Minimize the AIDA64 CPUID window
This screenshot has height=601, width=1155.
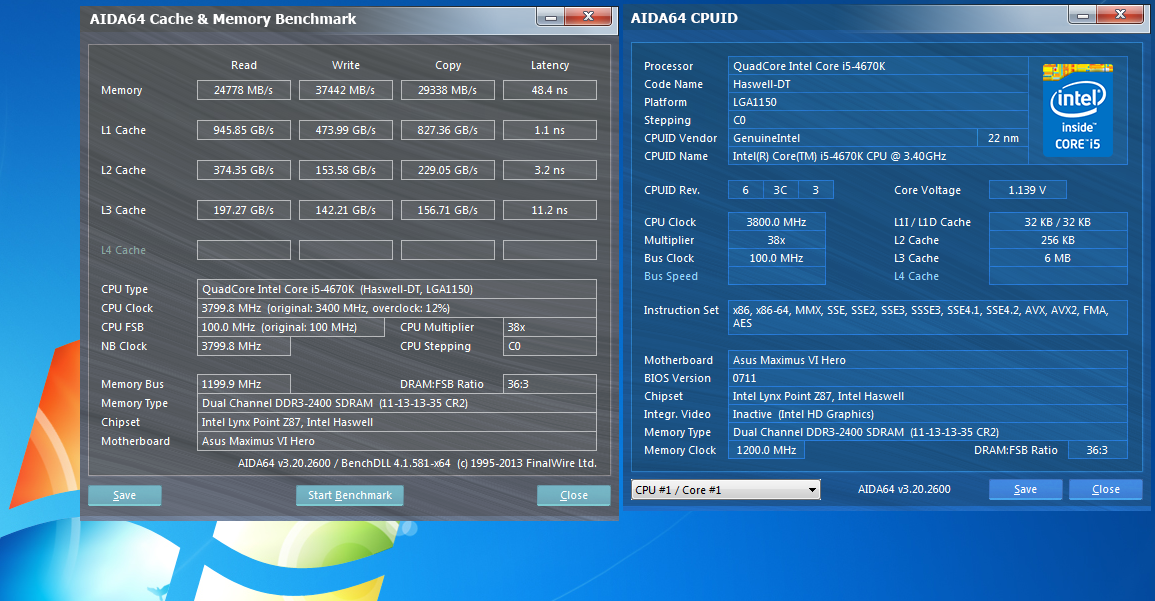click(x=1082, y=15)
